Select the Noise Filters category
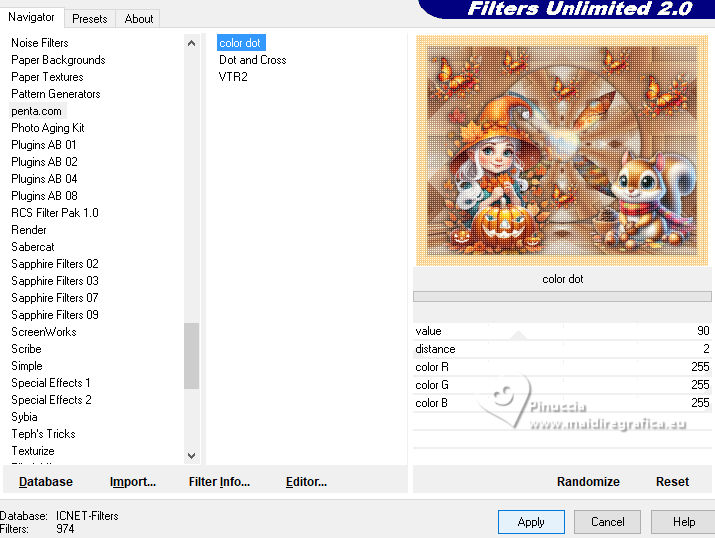The image size is (715, 538). [x=40, y=43]
